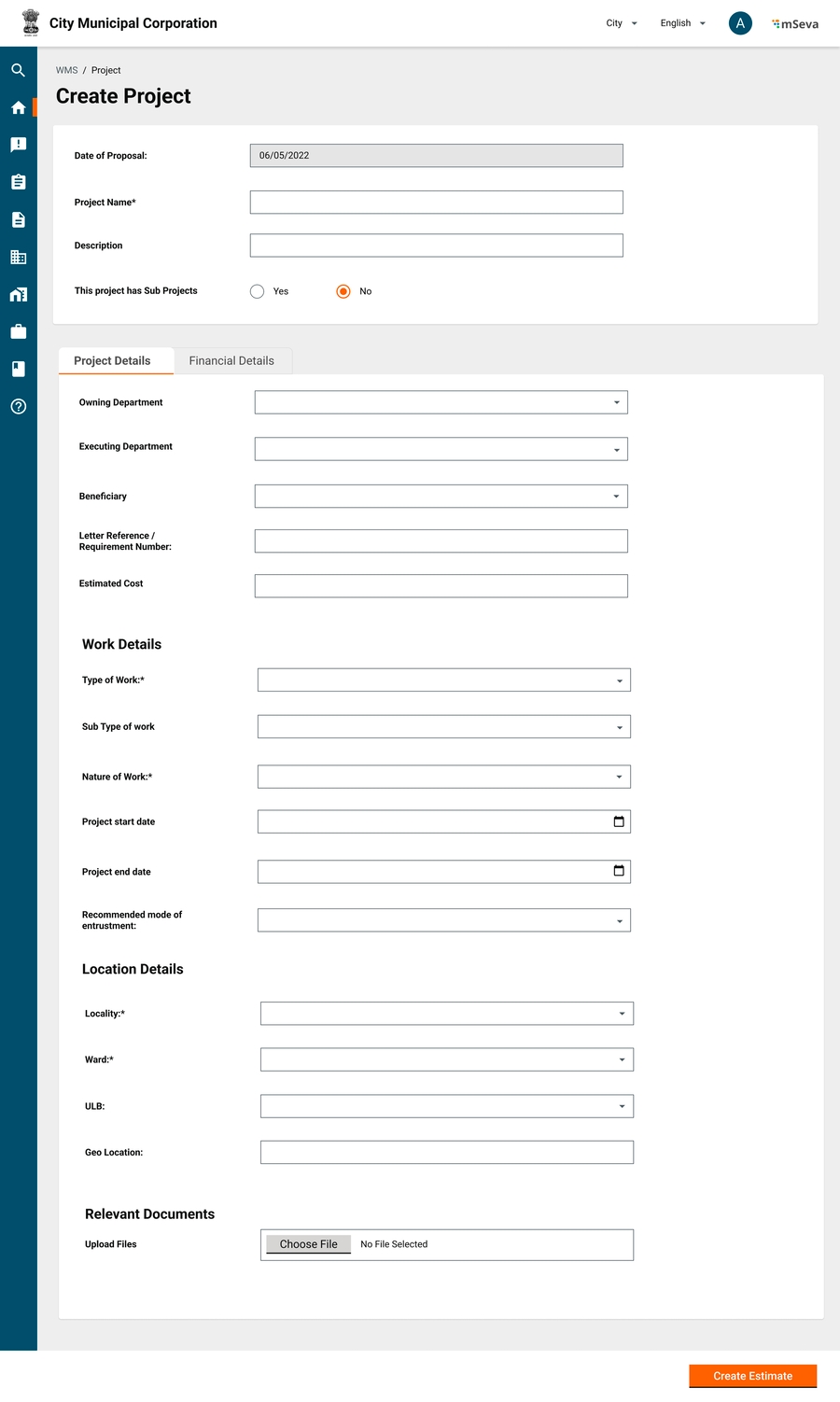This screenshot has height=1402, width=840.
Task: Open the help question mark icon
Action: coord(18,406)
